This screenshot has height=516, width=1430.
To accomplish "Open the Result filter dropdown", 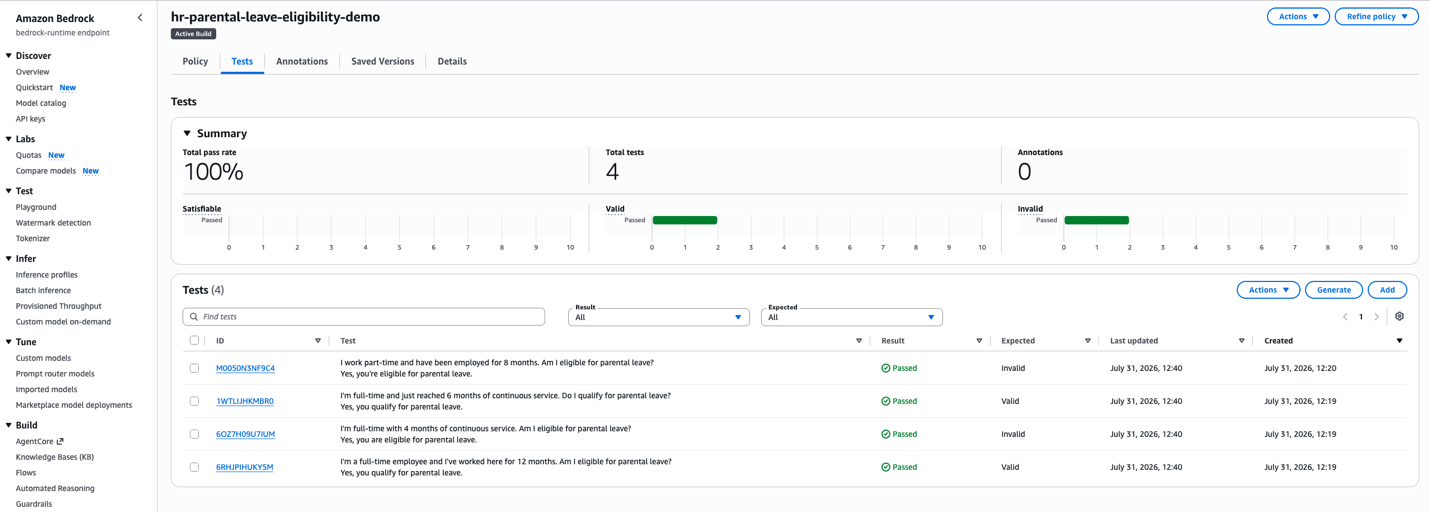I will [658, 317].
